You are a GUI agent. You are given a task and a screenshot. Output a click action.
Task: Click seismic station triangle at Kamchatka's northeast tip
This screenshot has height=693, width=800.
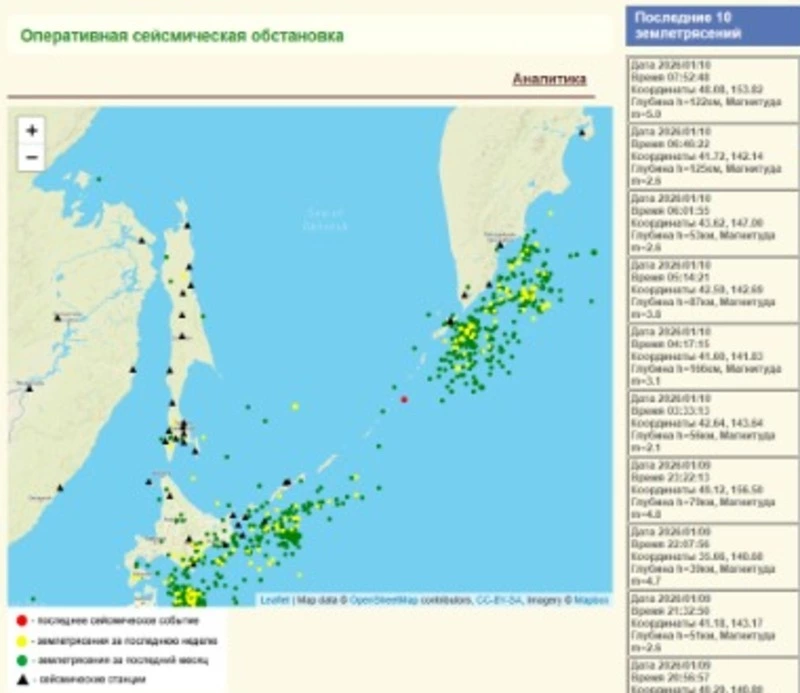[582, 132]
